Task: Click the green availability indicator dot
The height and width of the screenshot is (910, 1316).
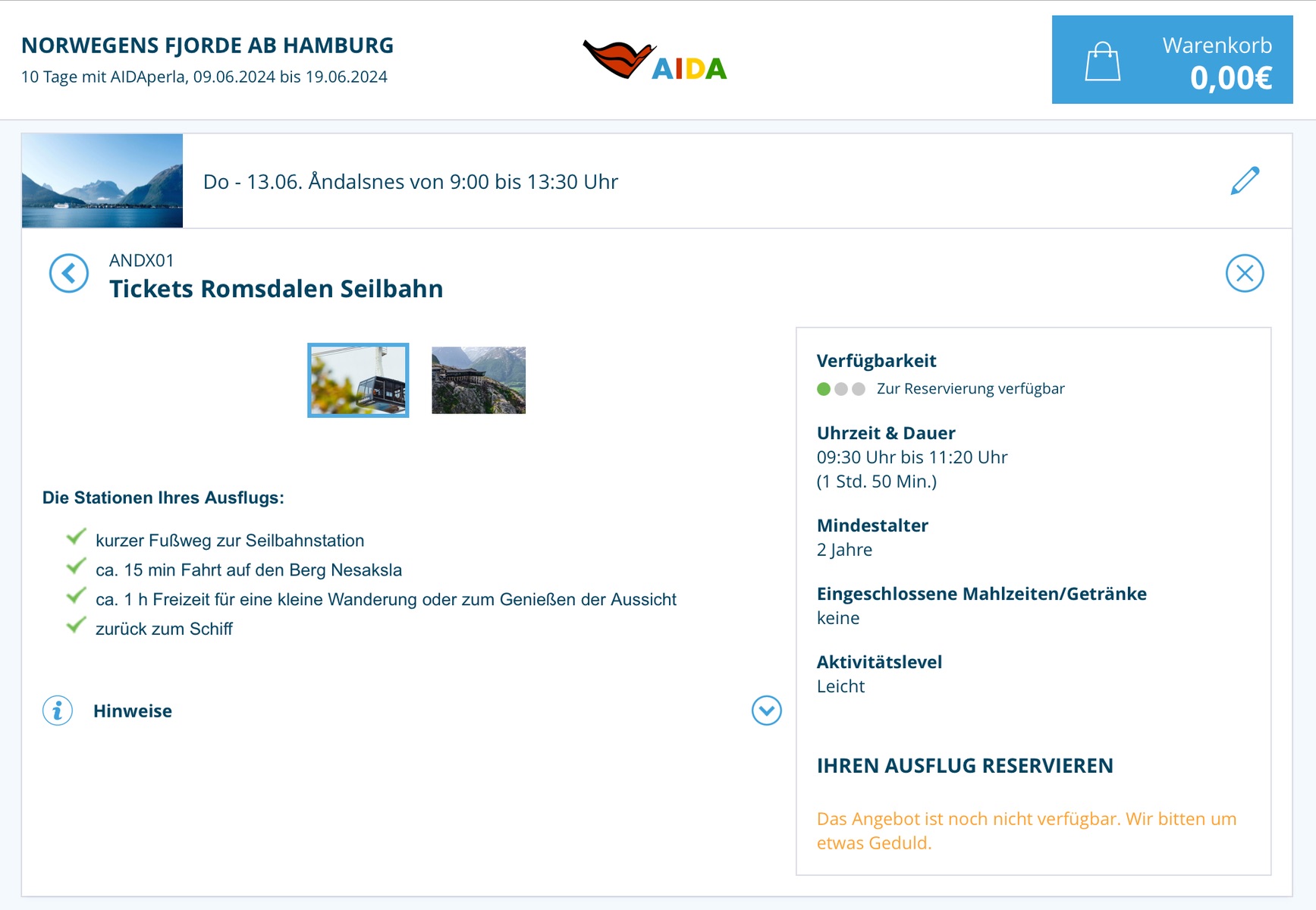Action: coord(824,389)
